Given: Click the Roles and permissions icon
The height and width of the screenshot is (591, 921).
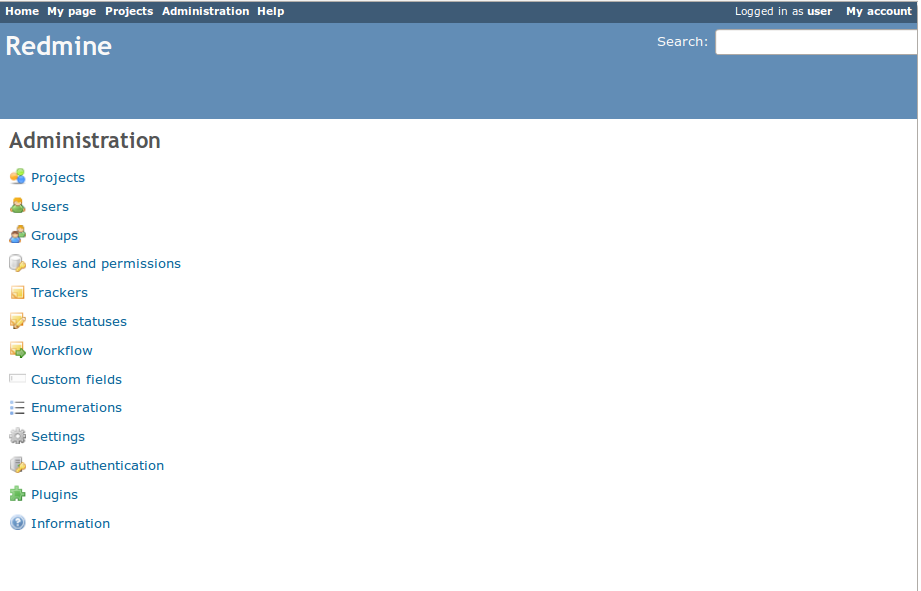Looking at the screenshot, I should 17,264.
